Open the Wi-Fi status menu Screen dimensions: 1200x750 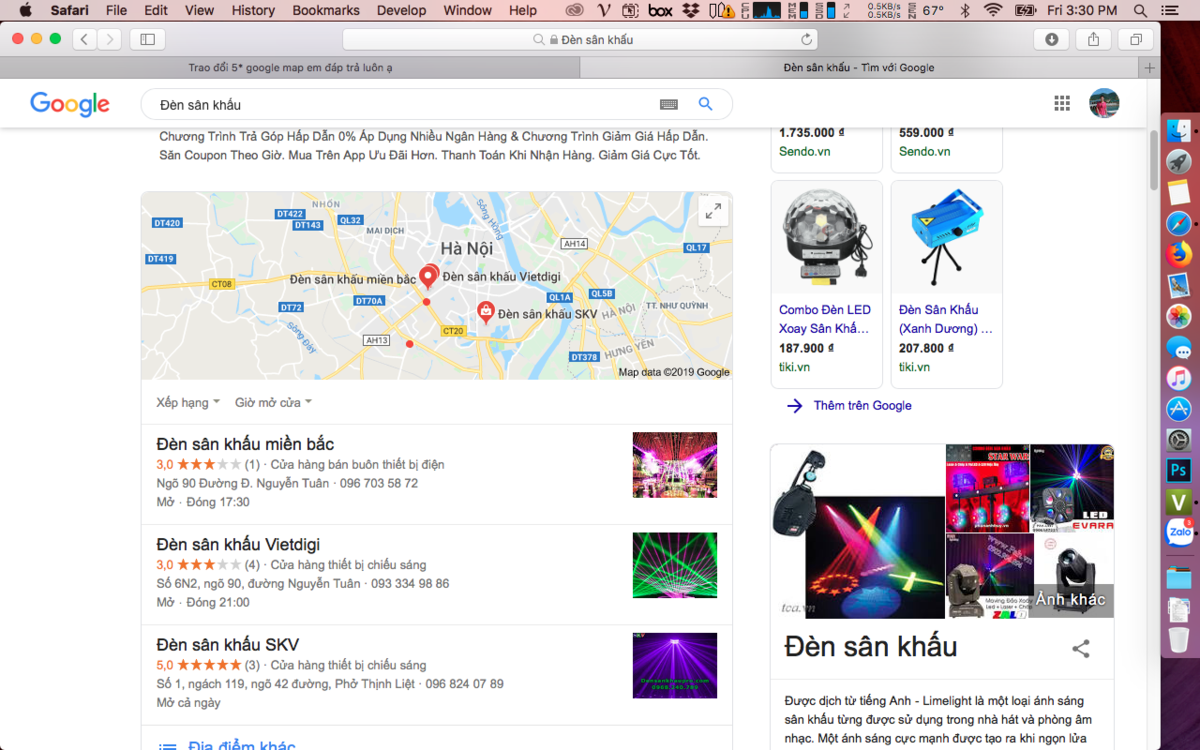[993, 10]
